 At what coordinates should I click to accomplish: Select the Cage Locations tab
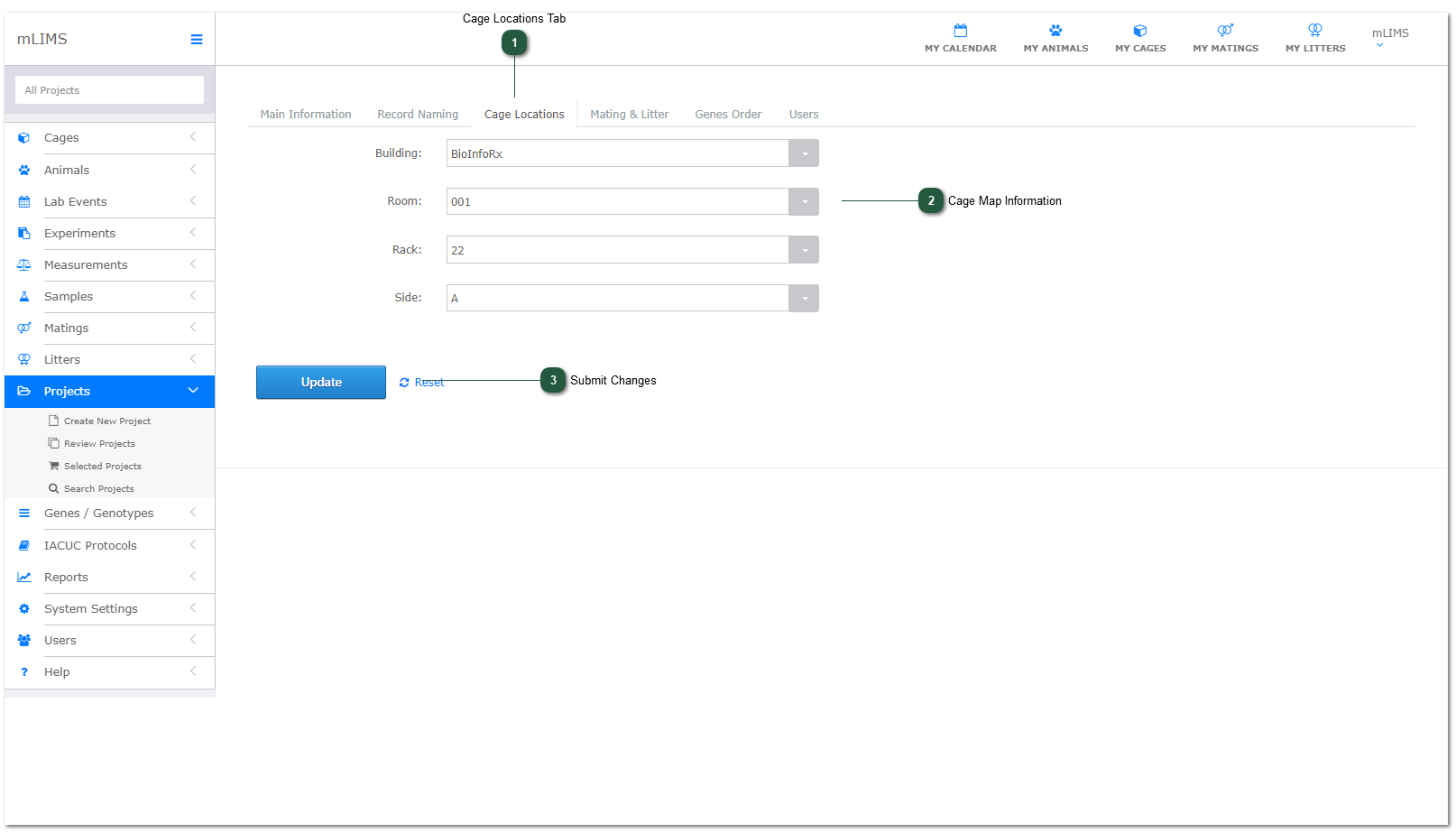(524, 114)
